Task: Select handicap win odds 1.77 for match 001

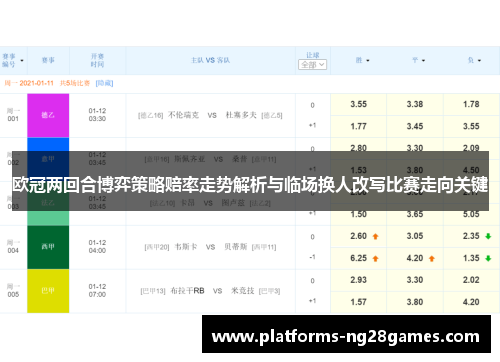Action: pyautogui.click(x=358, y=126)
